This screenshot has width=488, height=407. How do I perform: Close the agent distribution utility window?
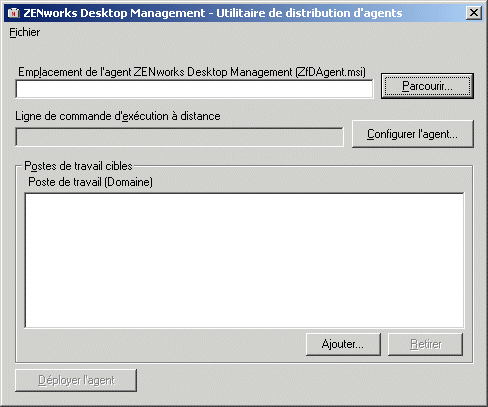474,13
